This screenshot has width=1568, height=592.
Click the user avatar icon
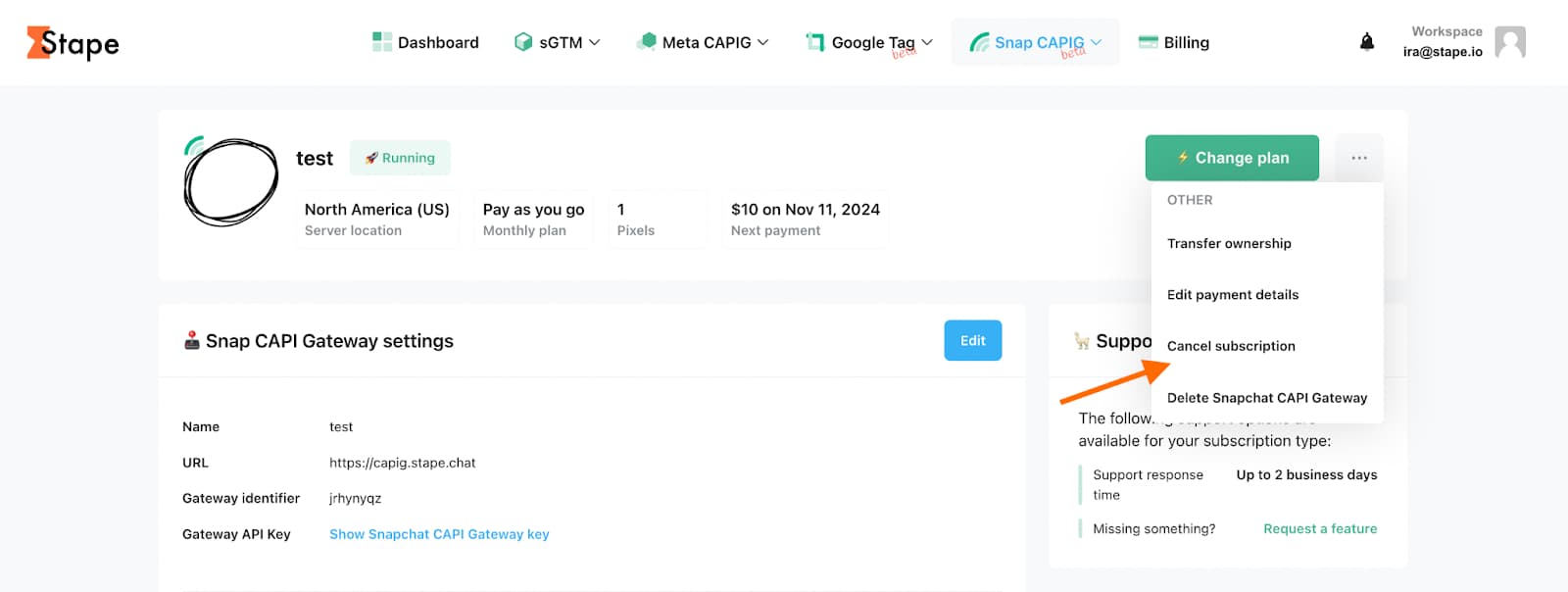pos(1510,42)
